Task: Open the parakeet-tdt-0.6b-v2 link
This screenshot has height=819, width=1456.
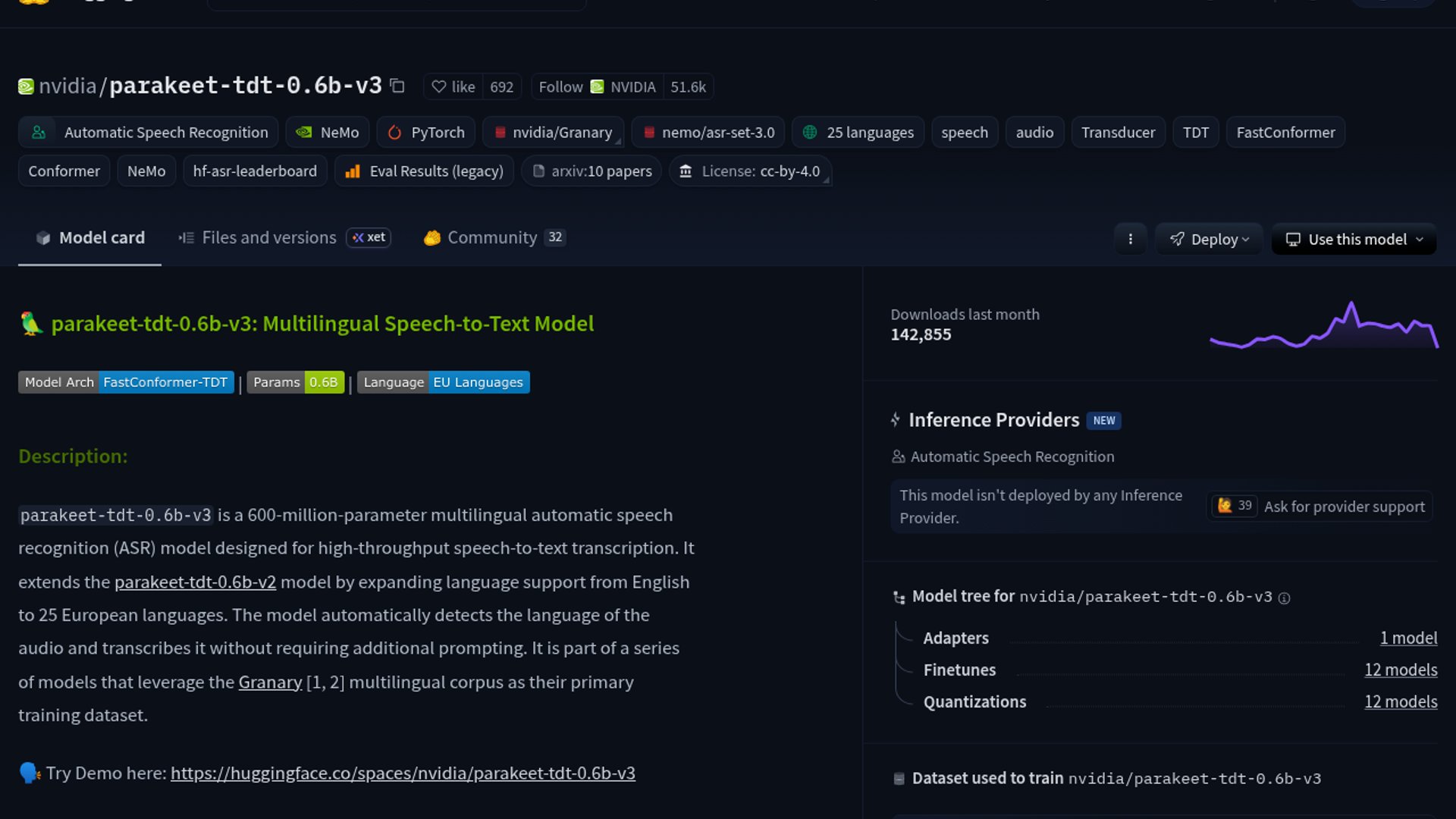Action: click(195, 582)
